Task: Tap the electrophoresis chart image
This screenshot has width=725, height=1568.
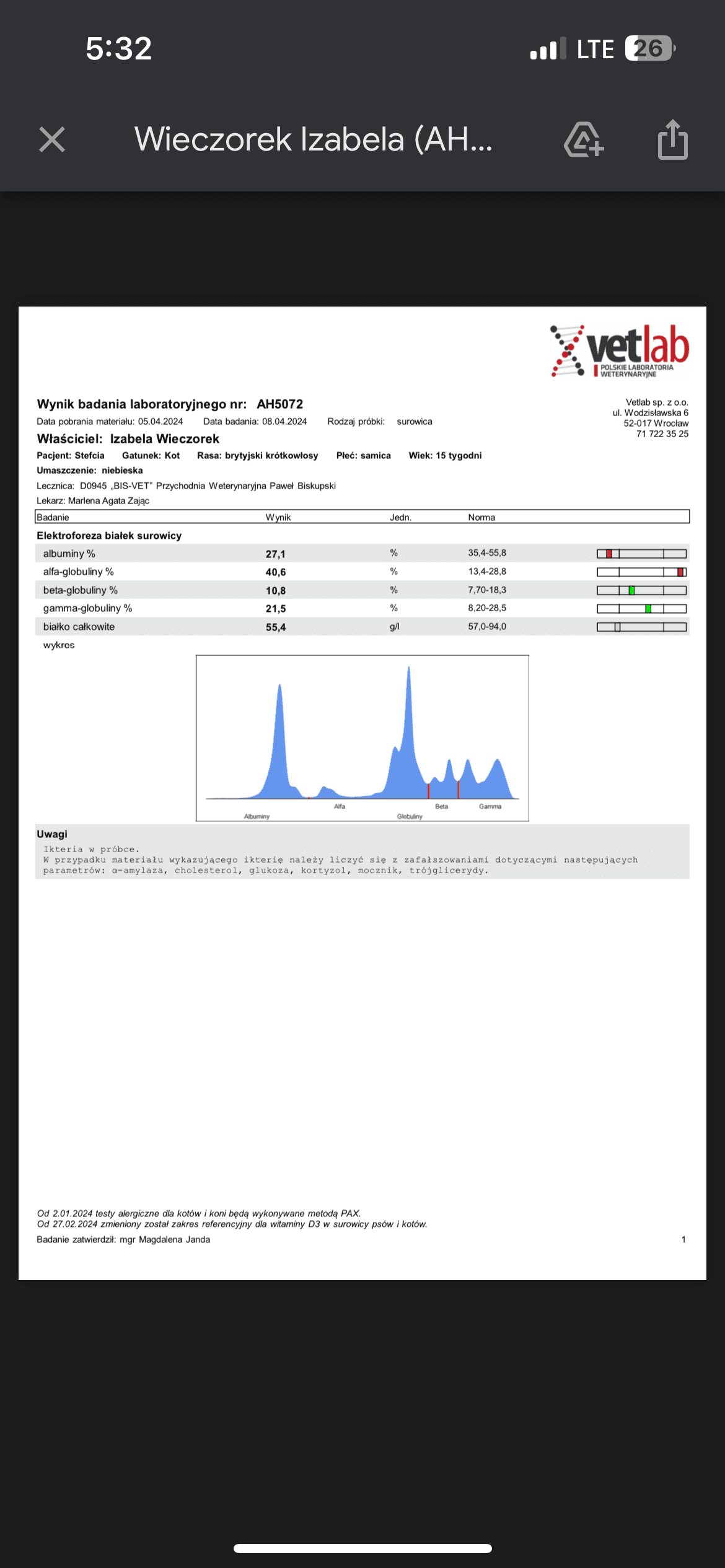Action: 362,738
